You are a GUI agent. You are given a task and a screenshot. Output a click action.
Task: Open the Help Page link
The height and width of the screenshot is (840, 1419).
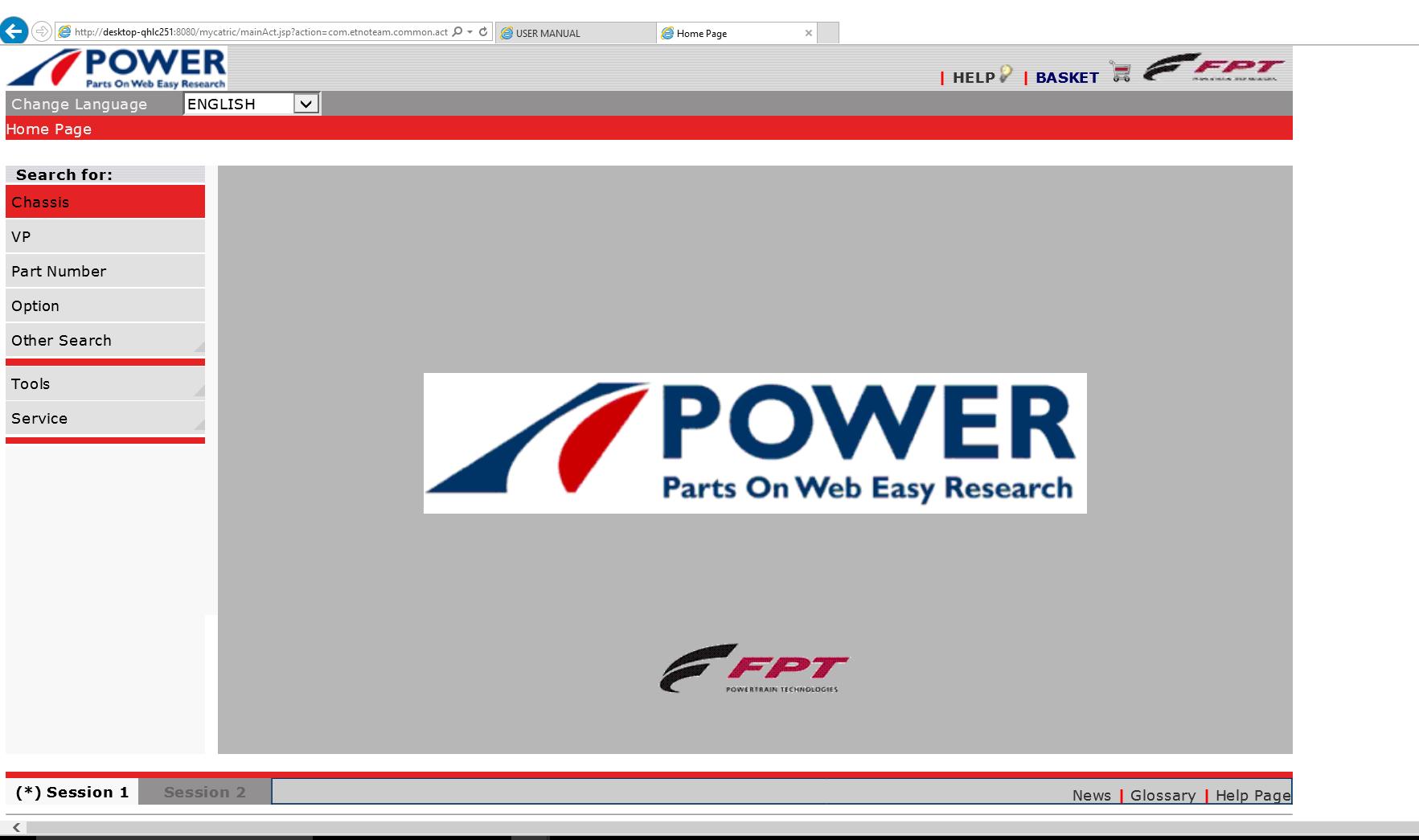click(x=1253, y=795)
